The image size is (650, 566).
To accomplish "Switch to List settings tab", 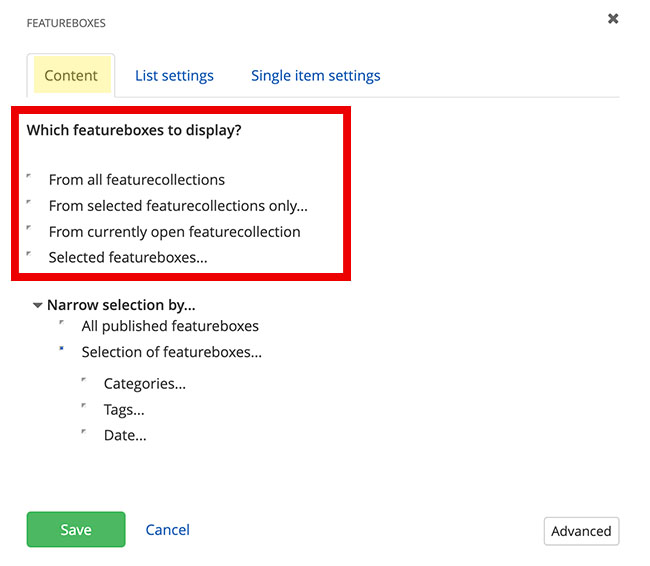I will 174,75.
